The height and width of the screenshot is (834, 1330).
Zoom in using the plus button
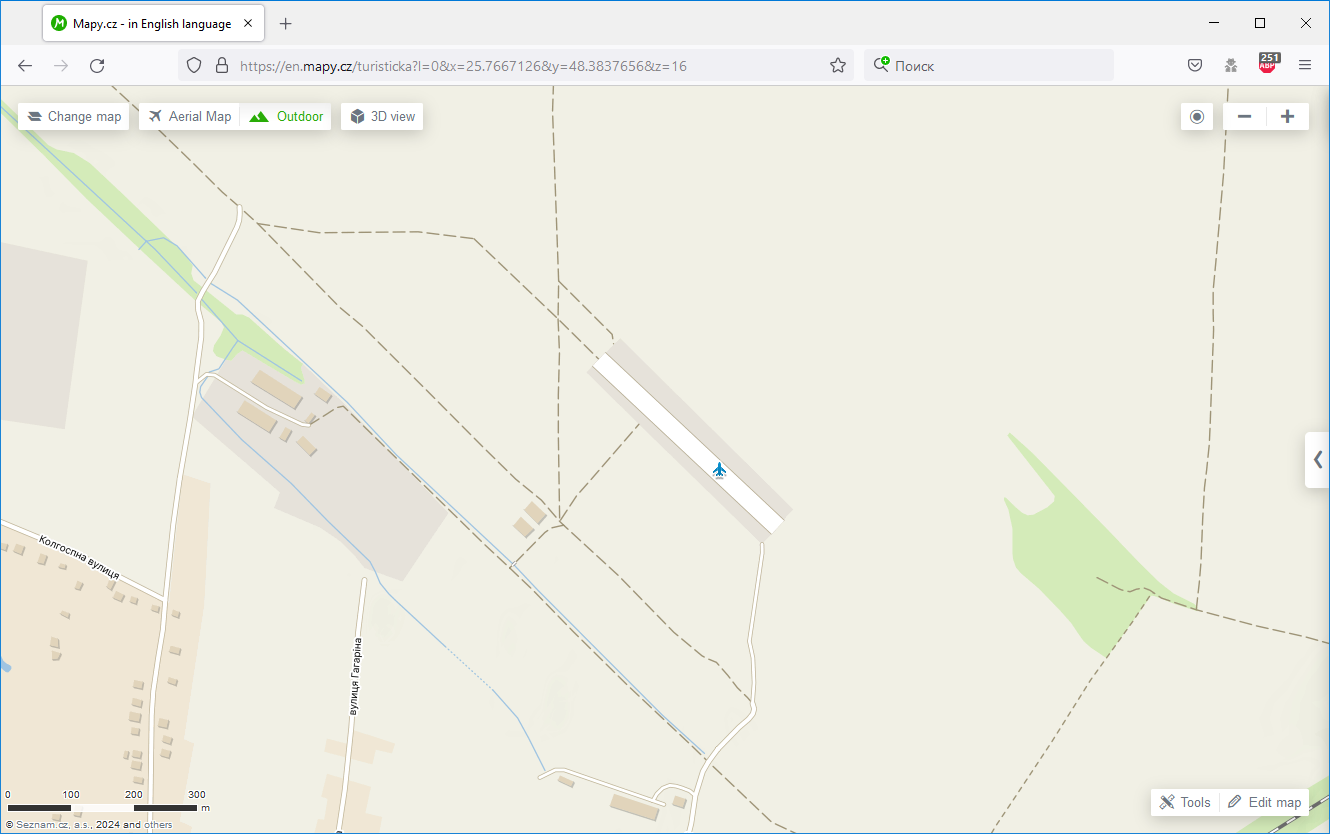[1287, 117]
